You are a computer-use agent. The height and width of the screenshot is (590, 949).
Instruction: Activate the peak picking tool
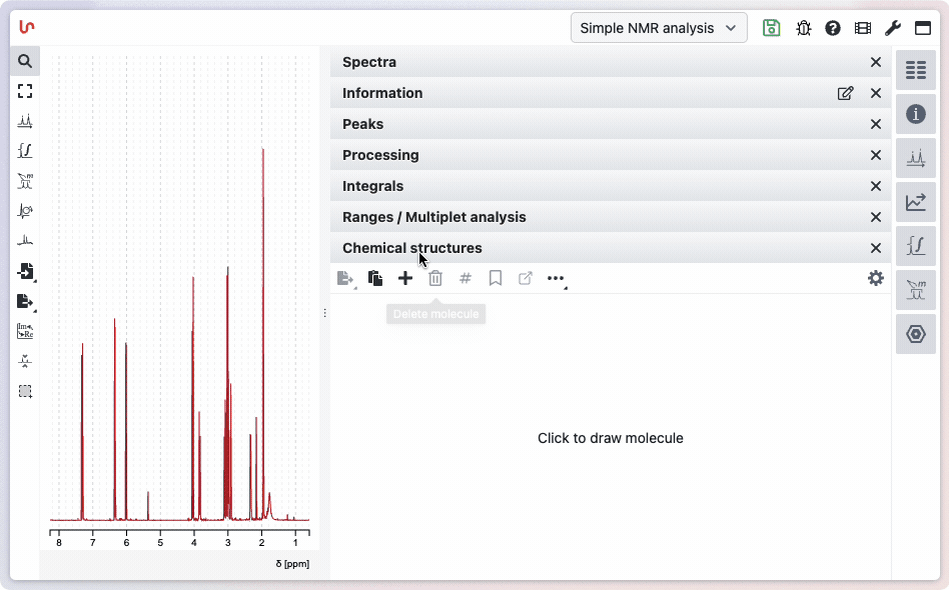pyautogui.click(x=25, y=120)
